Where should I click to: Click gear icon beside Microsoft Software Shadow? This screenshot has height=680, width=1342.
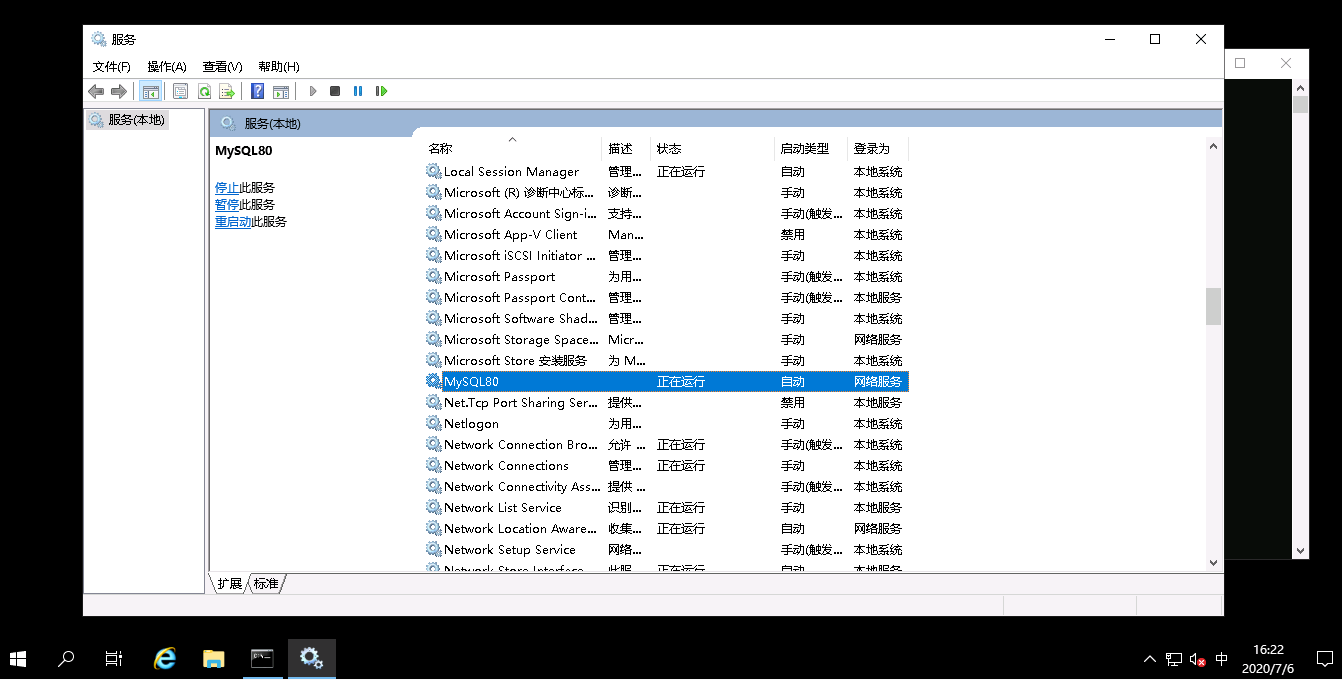[x=433, y=318]
